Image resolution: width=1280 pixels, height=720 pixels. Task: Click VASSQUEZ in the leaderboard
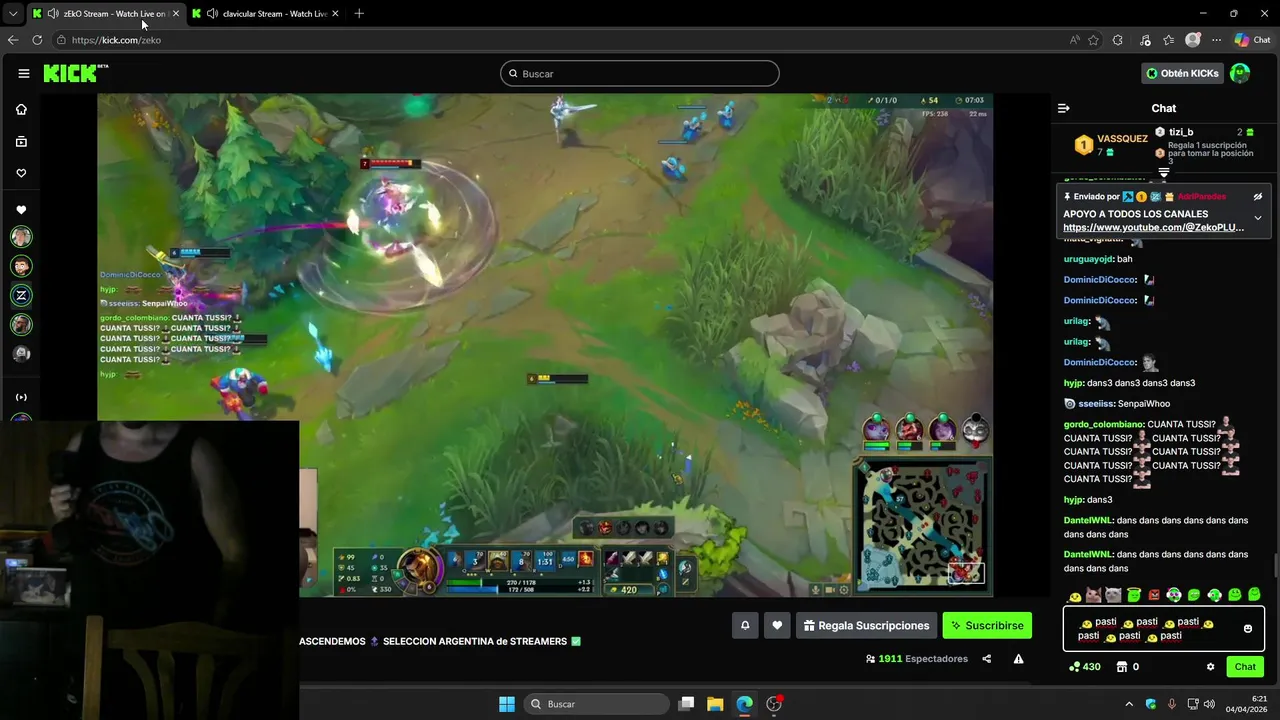click(1122, 139)
